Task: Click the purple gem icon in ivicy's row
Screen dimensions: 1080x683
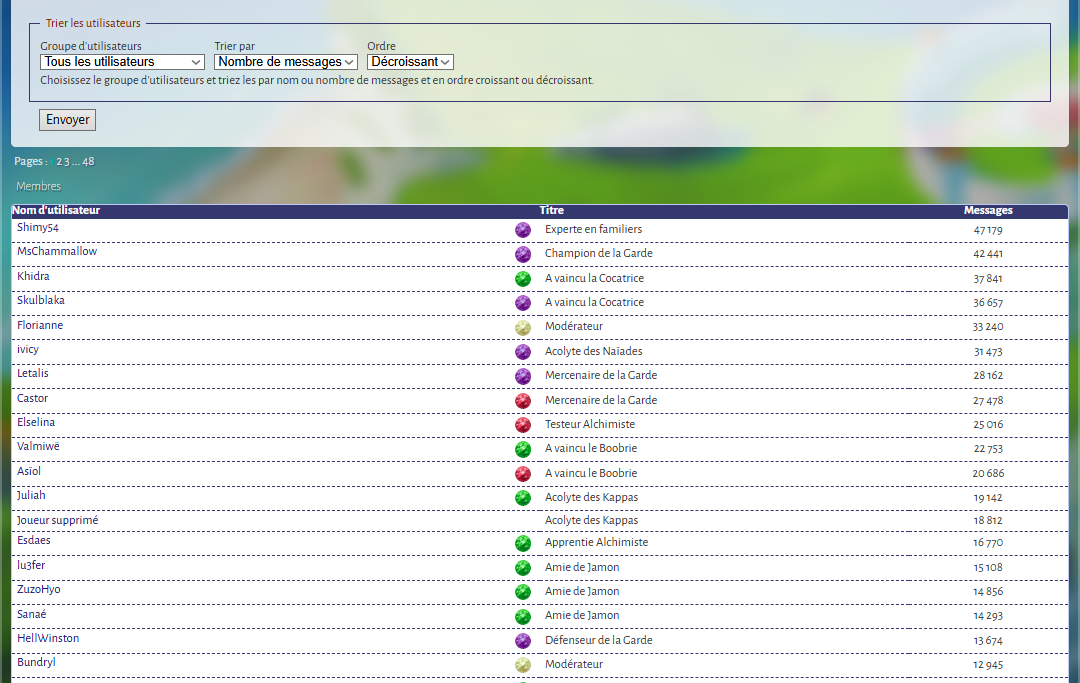Action: click(x=523, y=352)
